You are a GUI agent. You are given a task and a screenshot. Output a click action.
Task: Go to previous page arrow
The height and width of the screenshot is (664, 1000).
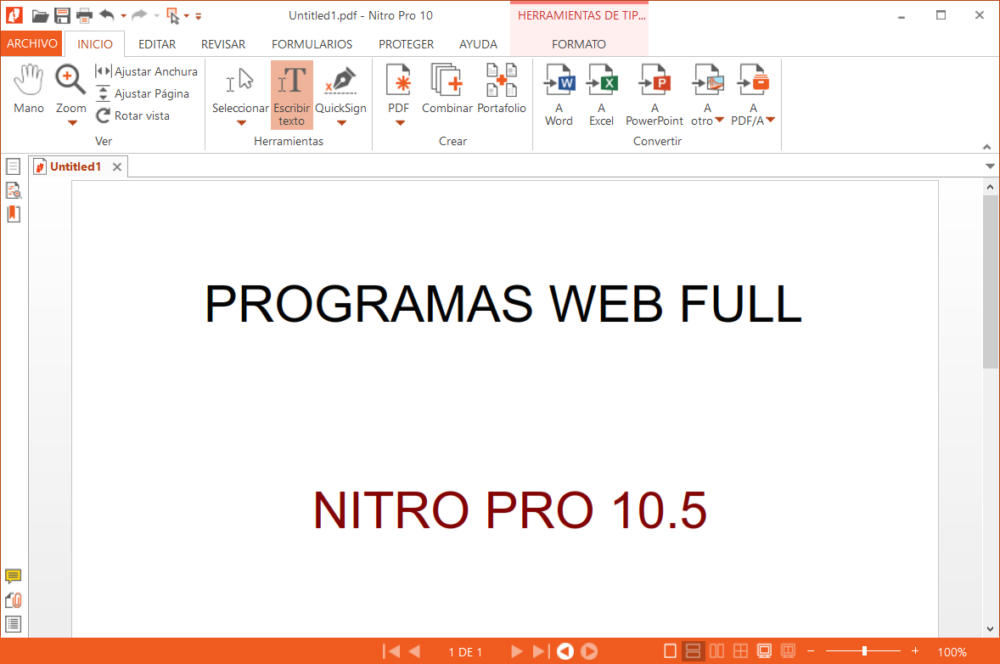click(x=415, y=651)
